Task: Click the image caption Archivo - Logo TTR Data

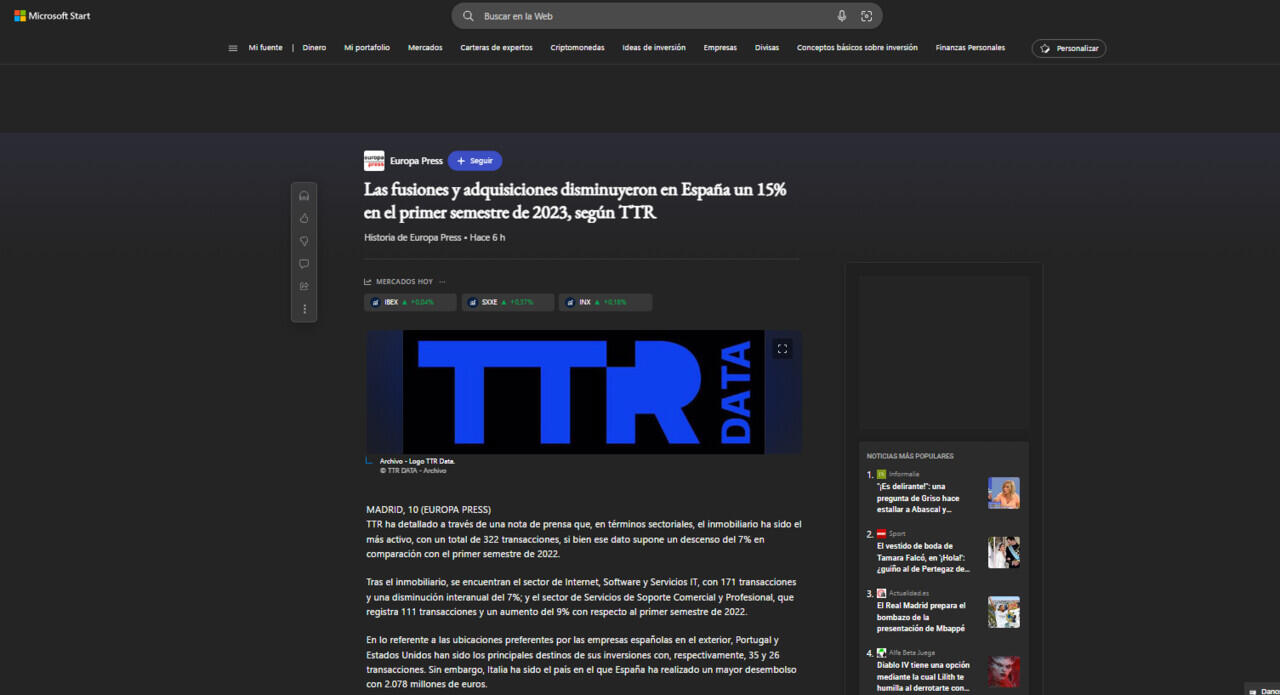Action: pyautogui.click(x=417, y=461)
